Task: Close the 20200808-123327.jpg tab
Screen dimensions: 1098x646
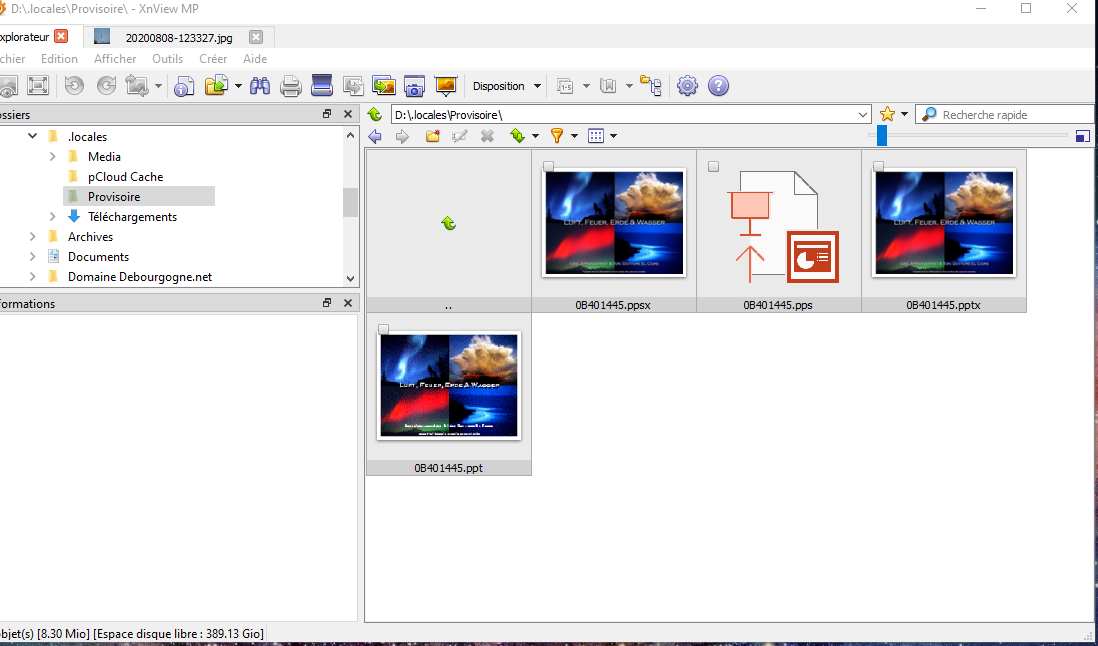Action: click(256, 37)
